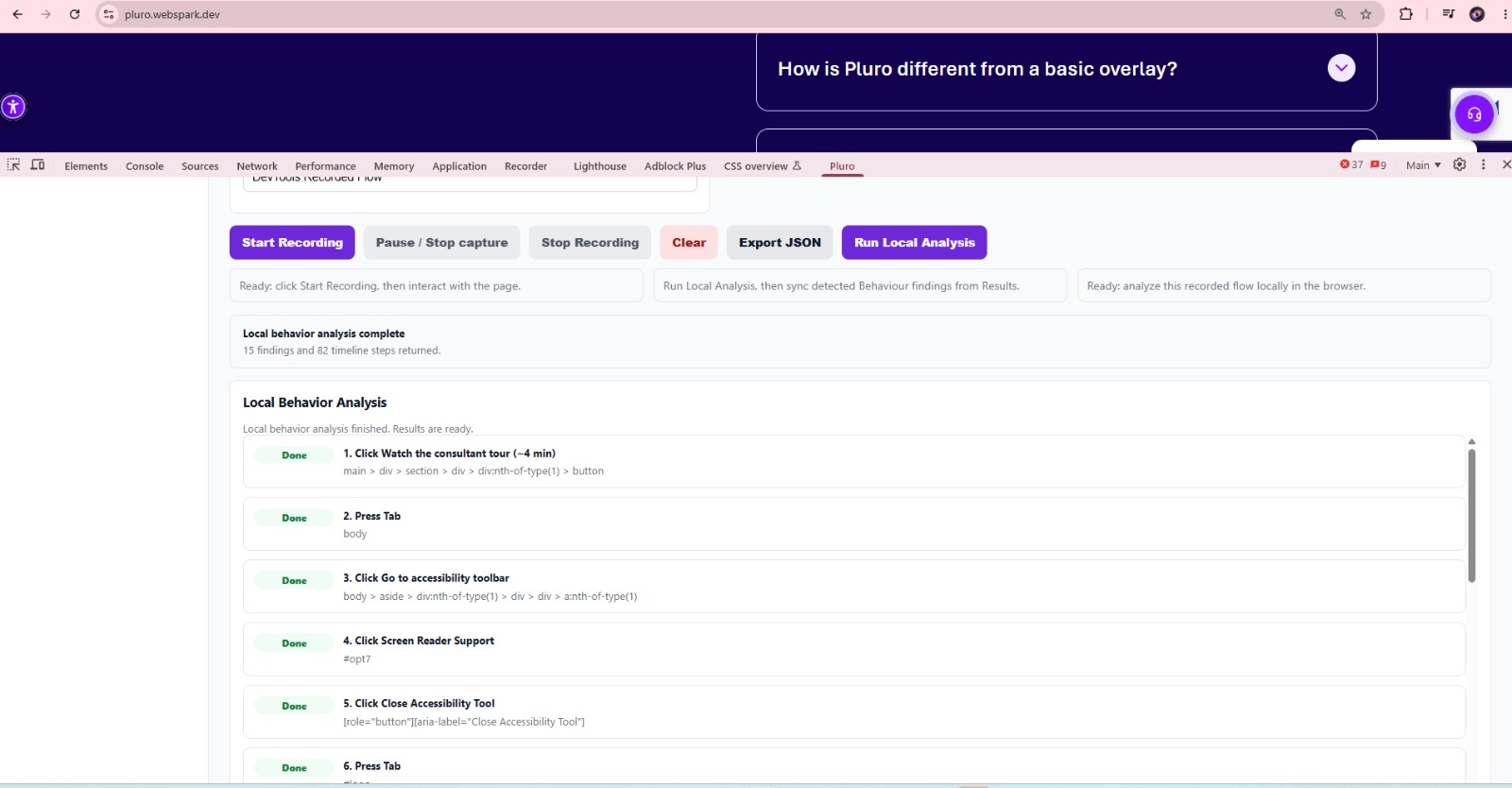Screen dimensions: 1512x788
Task: Open the media controls icon
Action: (x=1448, y=14)
